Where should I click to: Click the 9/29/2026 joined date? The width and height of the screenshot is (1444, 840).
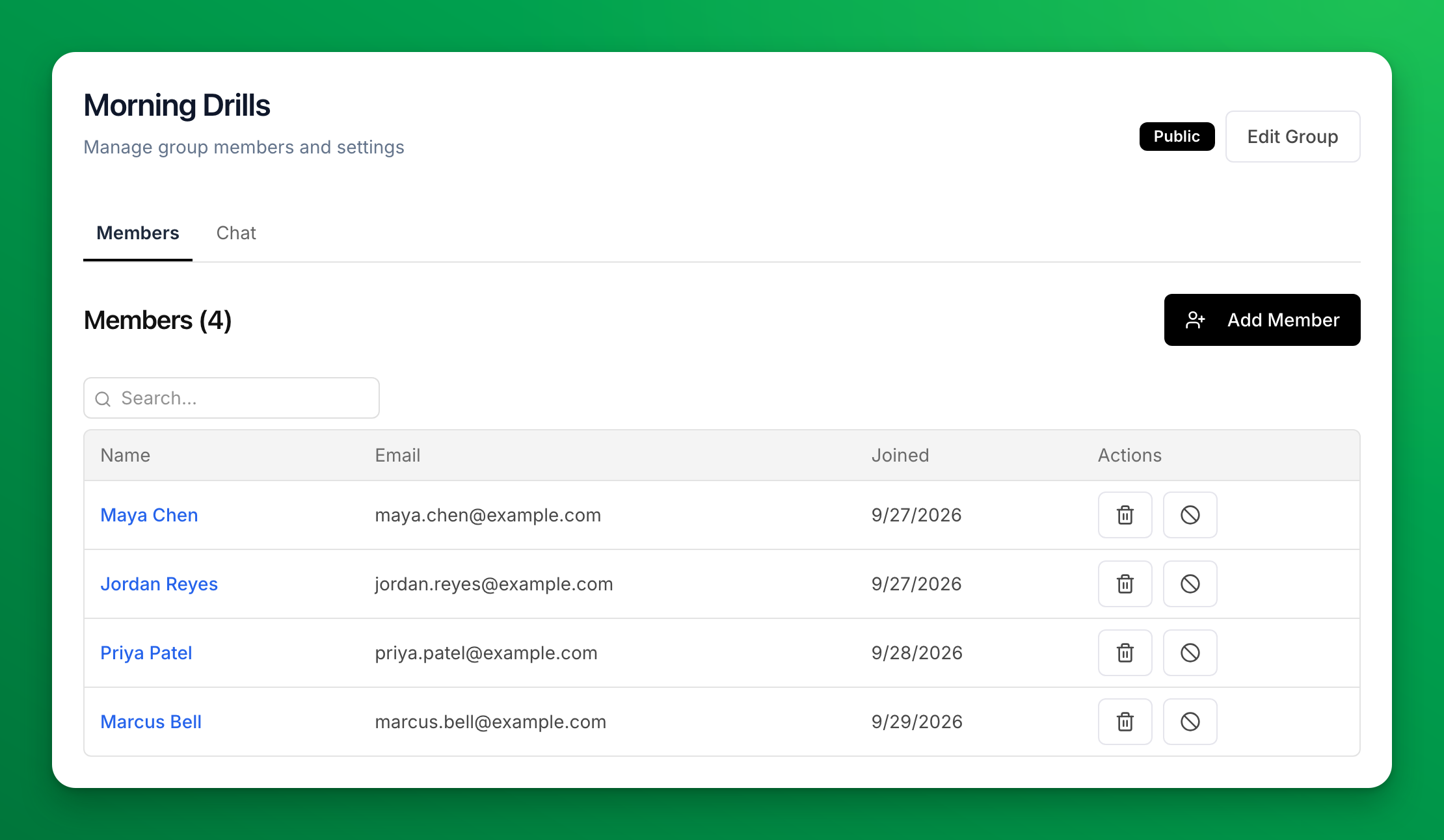point(917,722)
